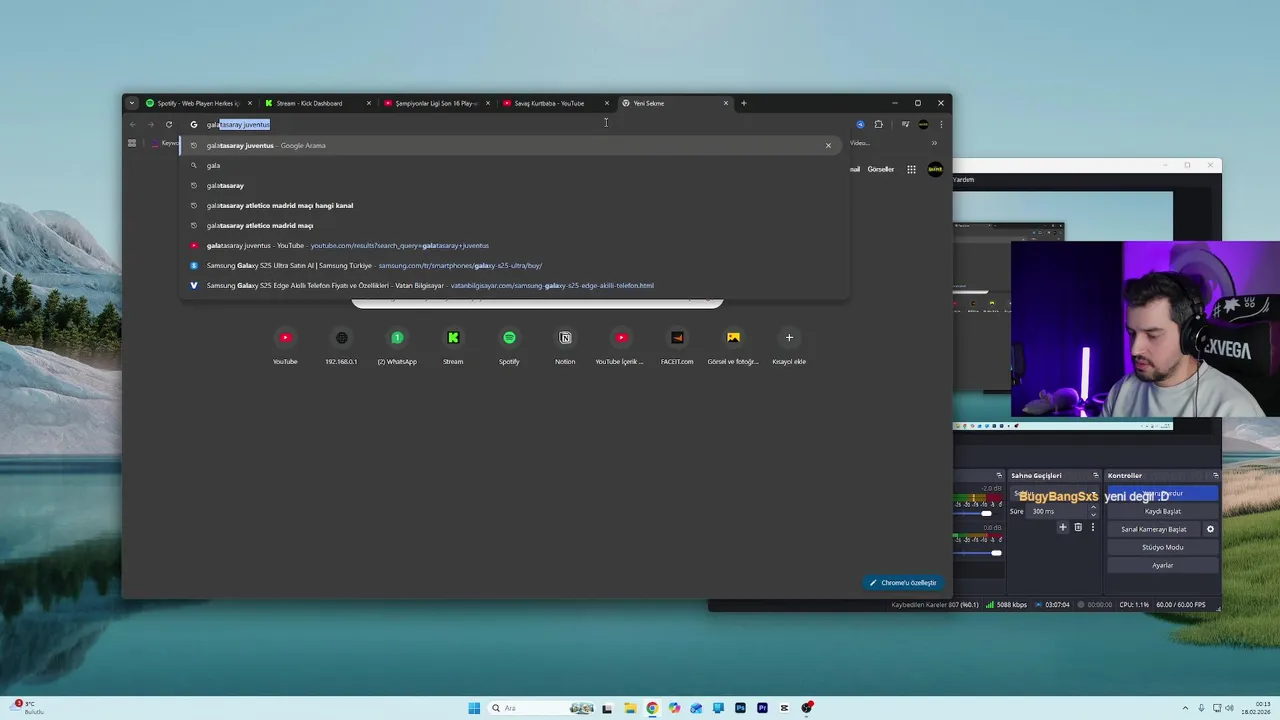Click Kısayol ekle add shortcut

[789, 346]
